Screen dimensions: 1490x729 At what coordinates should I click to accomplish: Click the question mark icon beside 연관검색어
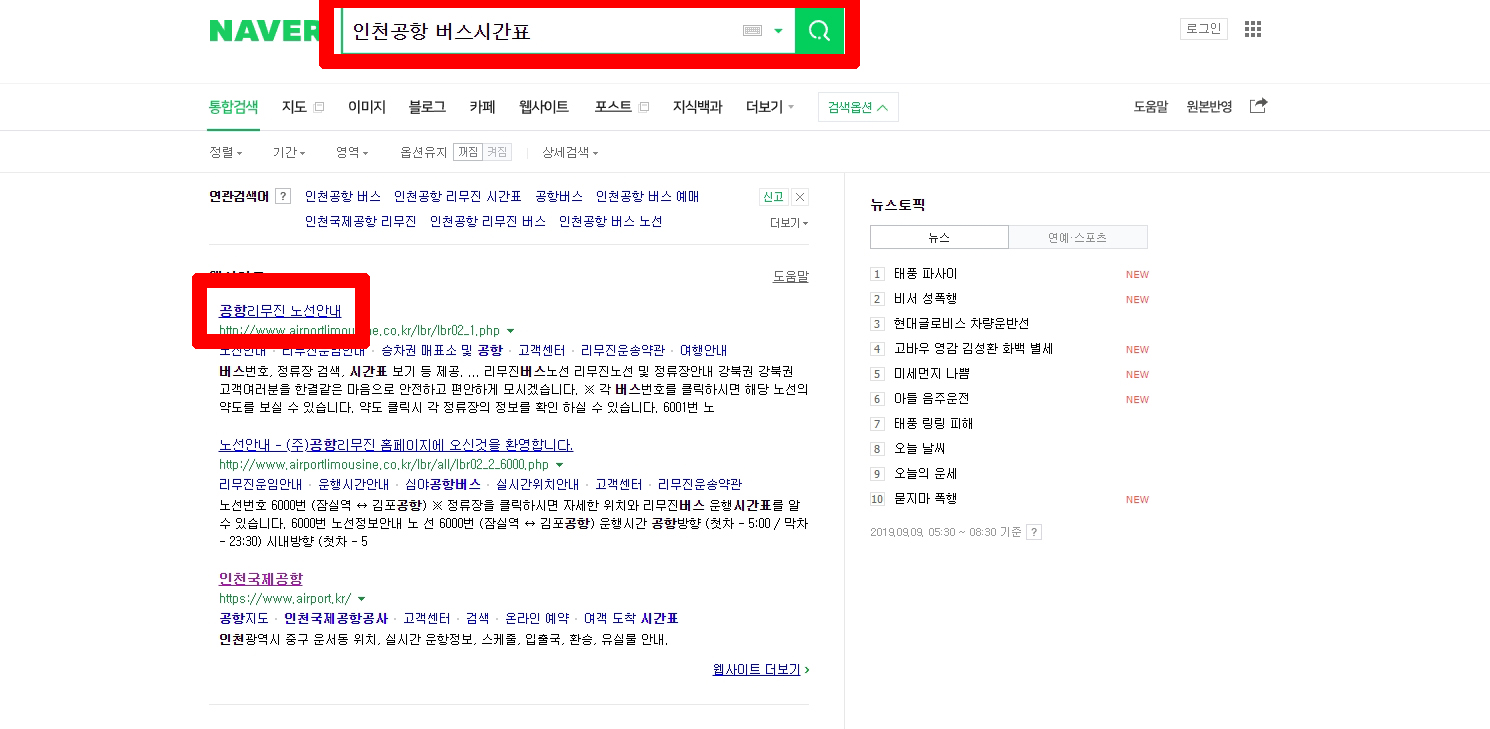click(x=283, y=196)
